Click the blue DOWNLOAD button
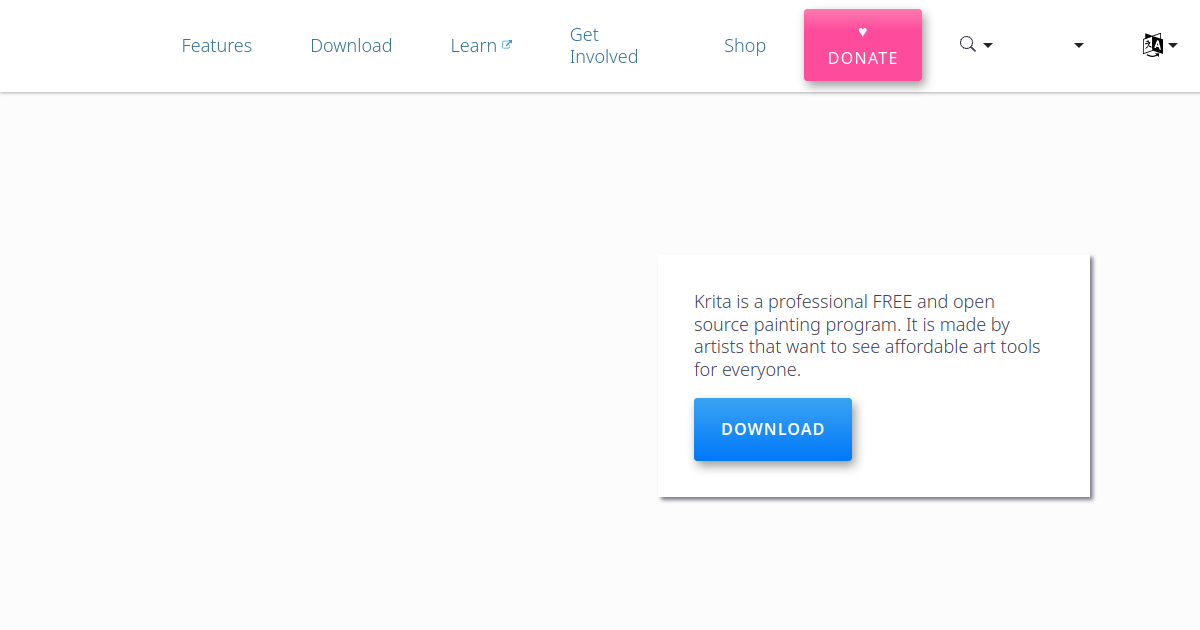Viewport: 1200px width, 630px height. (x=773, y=429)
